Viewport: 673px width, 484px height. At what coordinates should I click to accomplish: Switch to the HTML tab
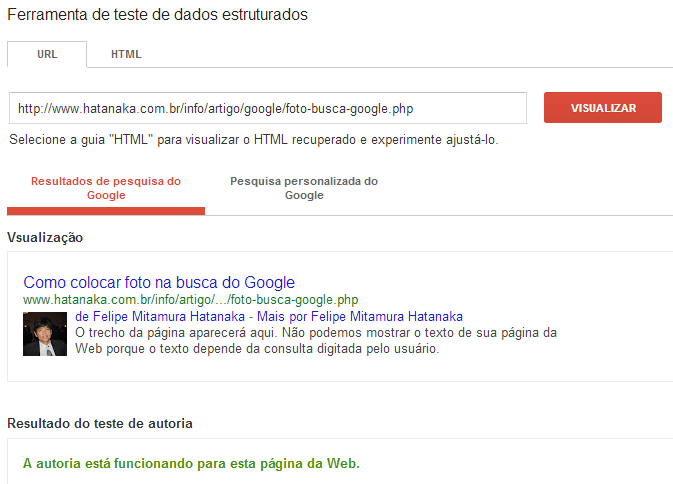[126, 54]
